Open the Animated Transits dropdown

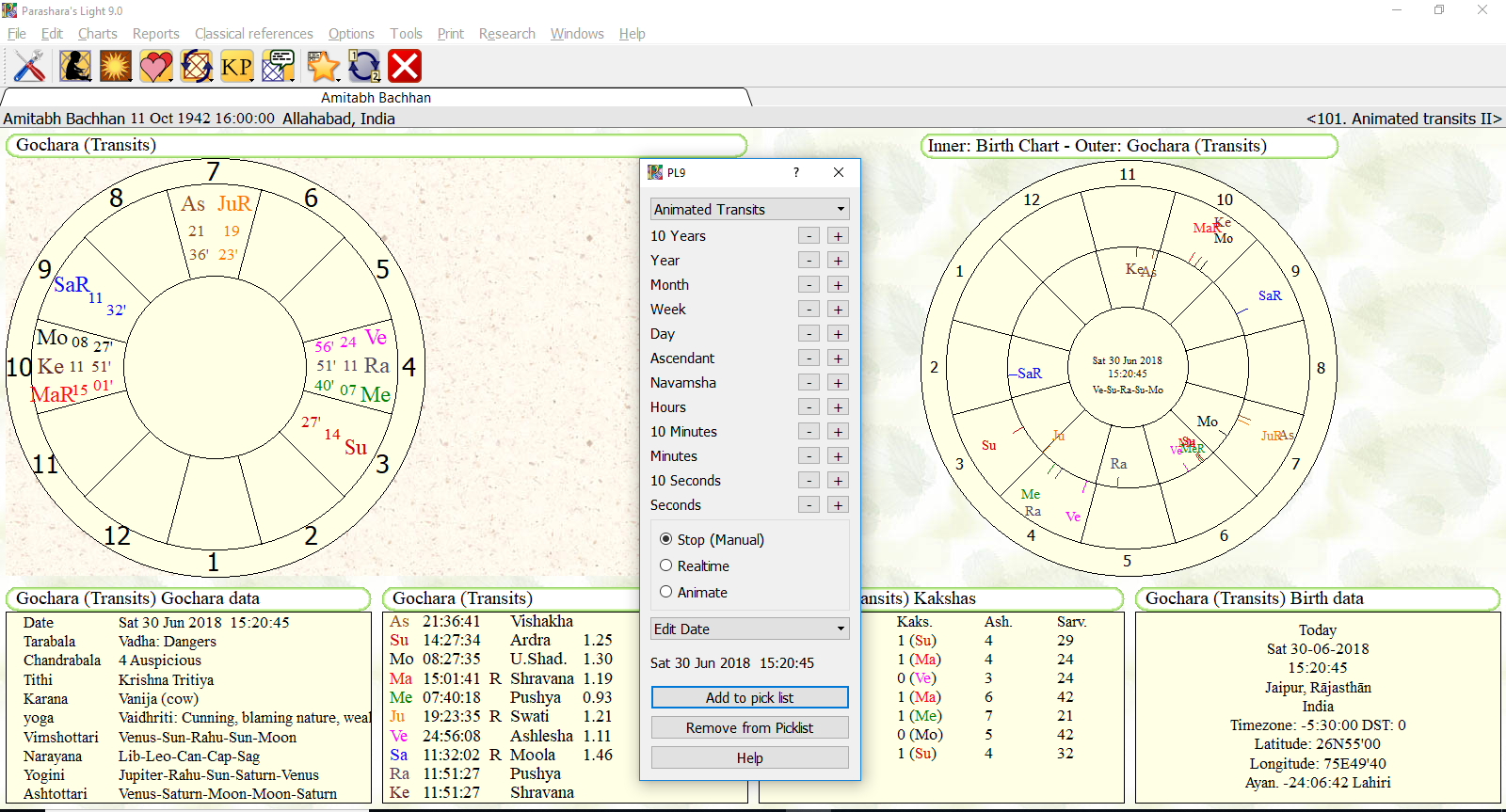[749, 209]
